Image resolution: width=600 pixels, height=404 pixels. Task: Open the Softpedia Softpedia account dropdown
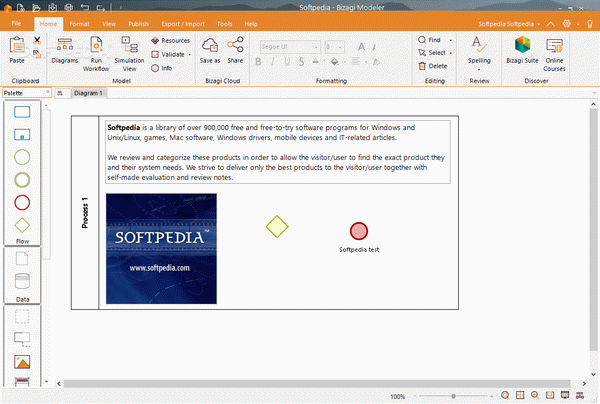(509, 24)
